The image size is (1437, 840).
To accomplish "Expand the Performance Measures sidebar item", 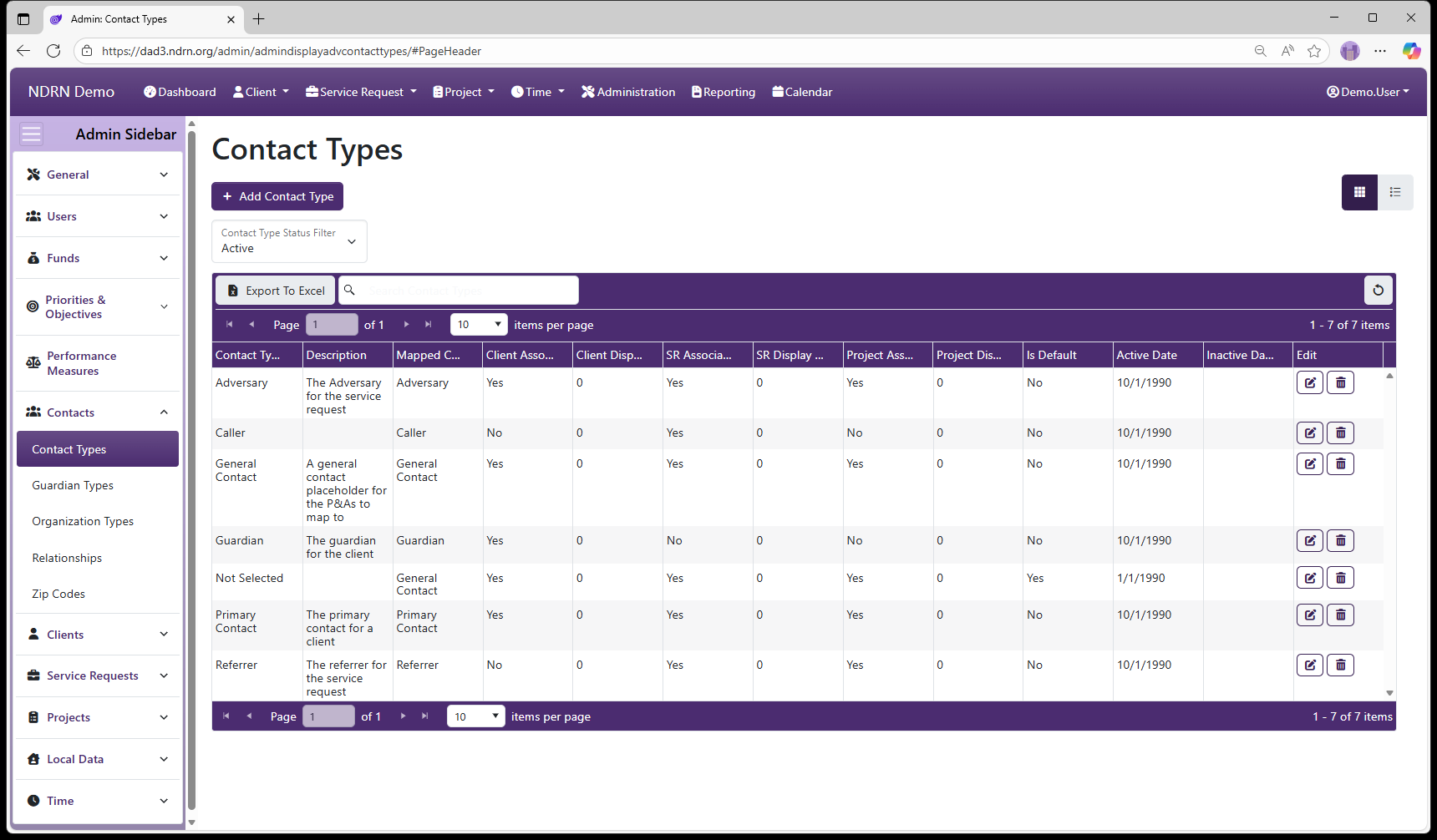I will pos(98,363).
